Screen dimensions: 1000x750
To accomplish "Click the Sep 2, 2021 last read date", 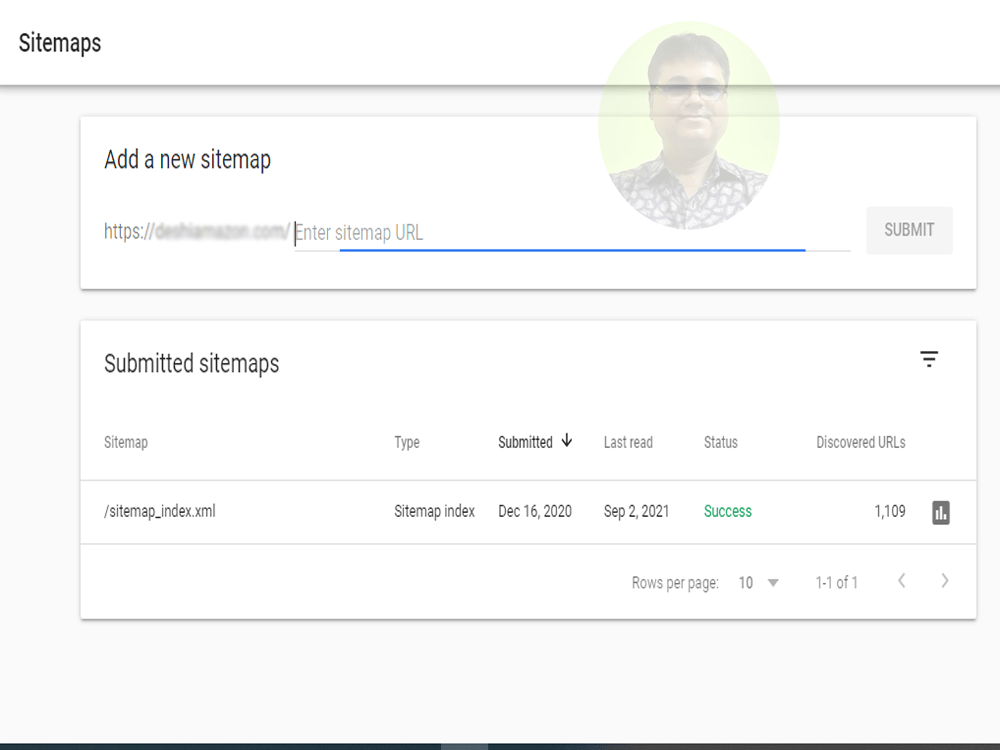I will pyautogui.click(x=636, y=511).
